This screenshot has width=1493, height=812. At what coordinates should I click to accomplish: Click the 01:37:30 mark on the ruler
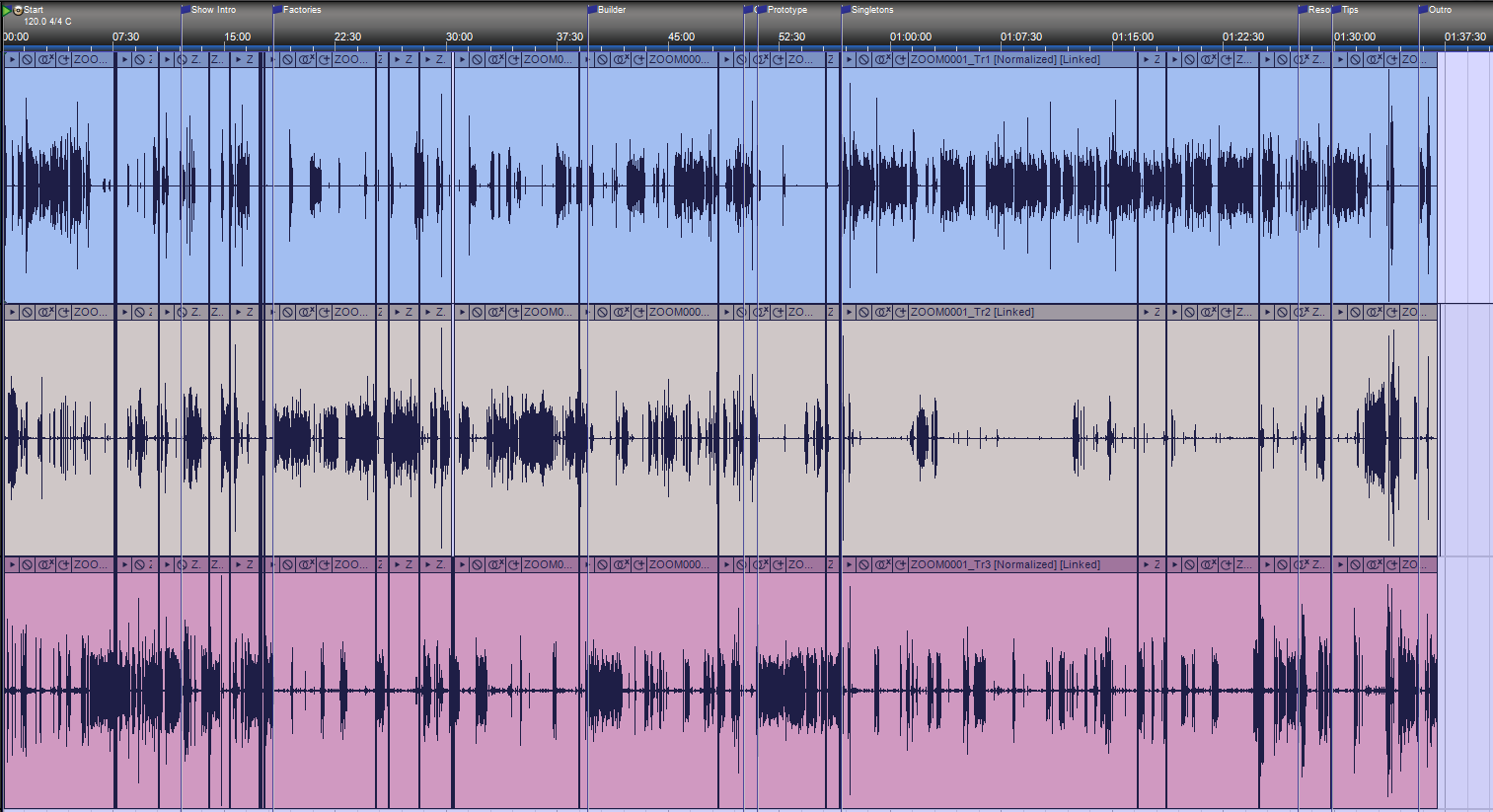pyautogui.click(x=1465, y=37)
